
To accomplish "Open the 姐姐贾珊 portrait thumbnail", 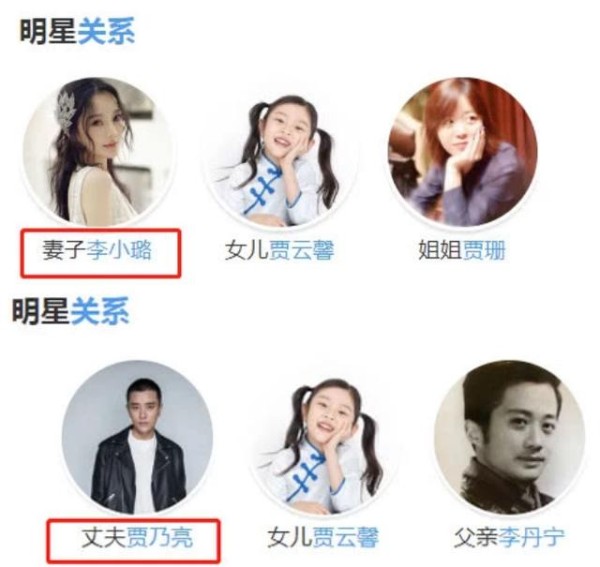I will [x=463, y=152].
